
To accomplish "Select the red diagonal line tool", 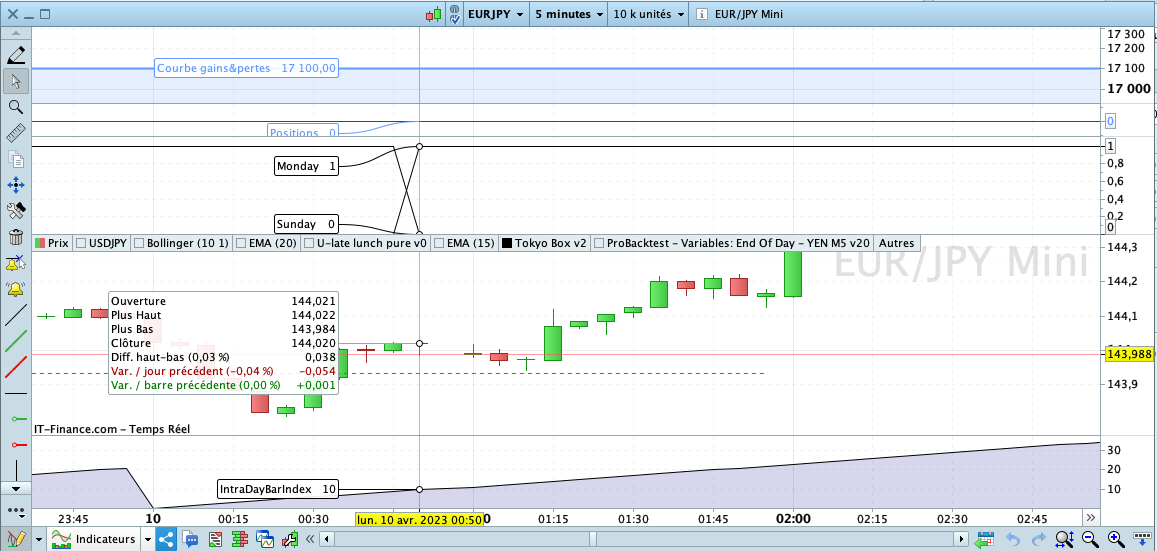I will click(x=15, y=367).
